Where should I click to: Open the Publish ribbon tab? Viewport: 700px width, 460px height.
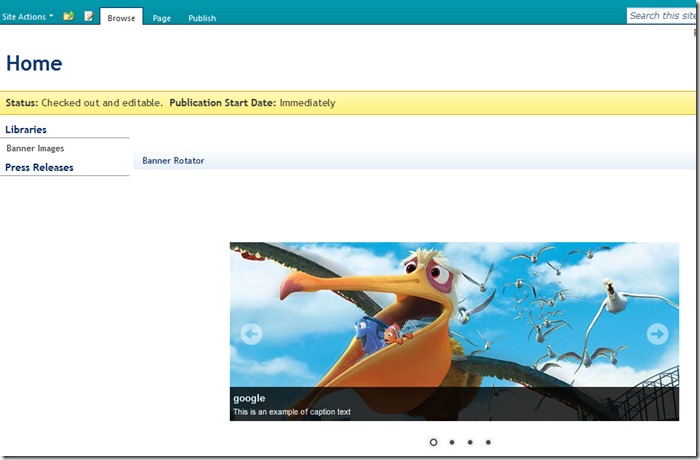point(202,18)
